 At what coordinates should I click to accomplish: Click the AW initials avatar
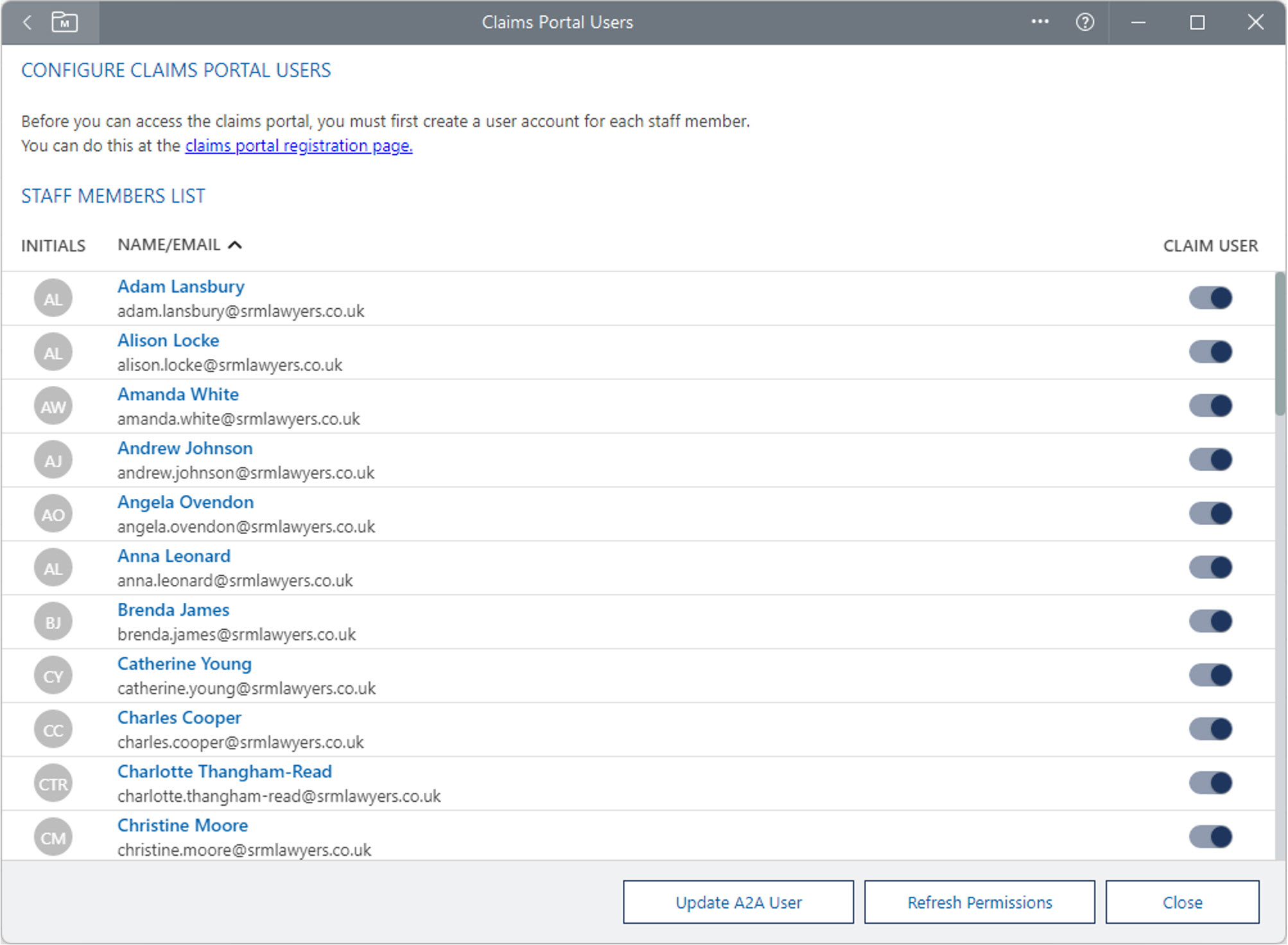pyautogui.click(x=53, y=406)
